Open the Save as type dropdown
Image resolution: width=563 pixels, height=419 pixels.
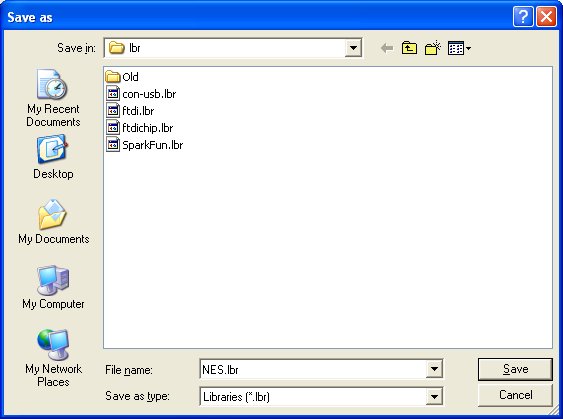(434, 396)
